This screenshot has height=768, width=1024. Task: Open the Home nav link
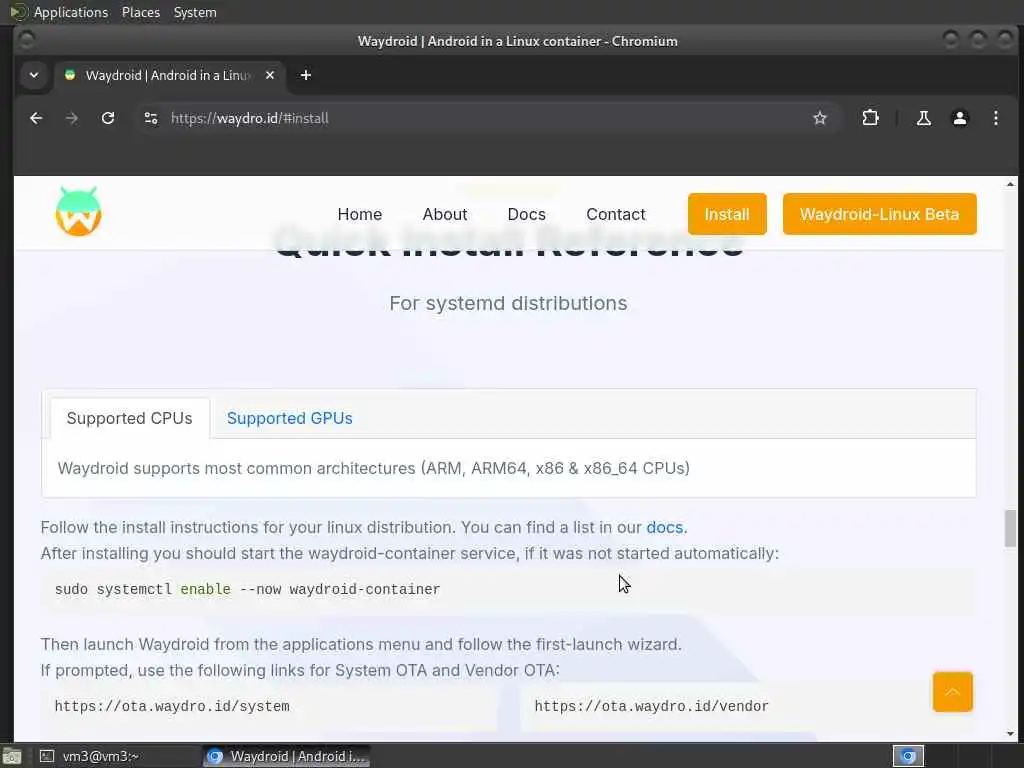(360, 214)
